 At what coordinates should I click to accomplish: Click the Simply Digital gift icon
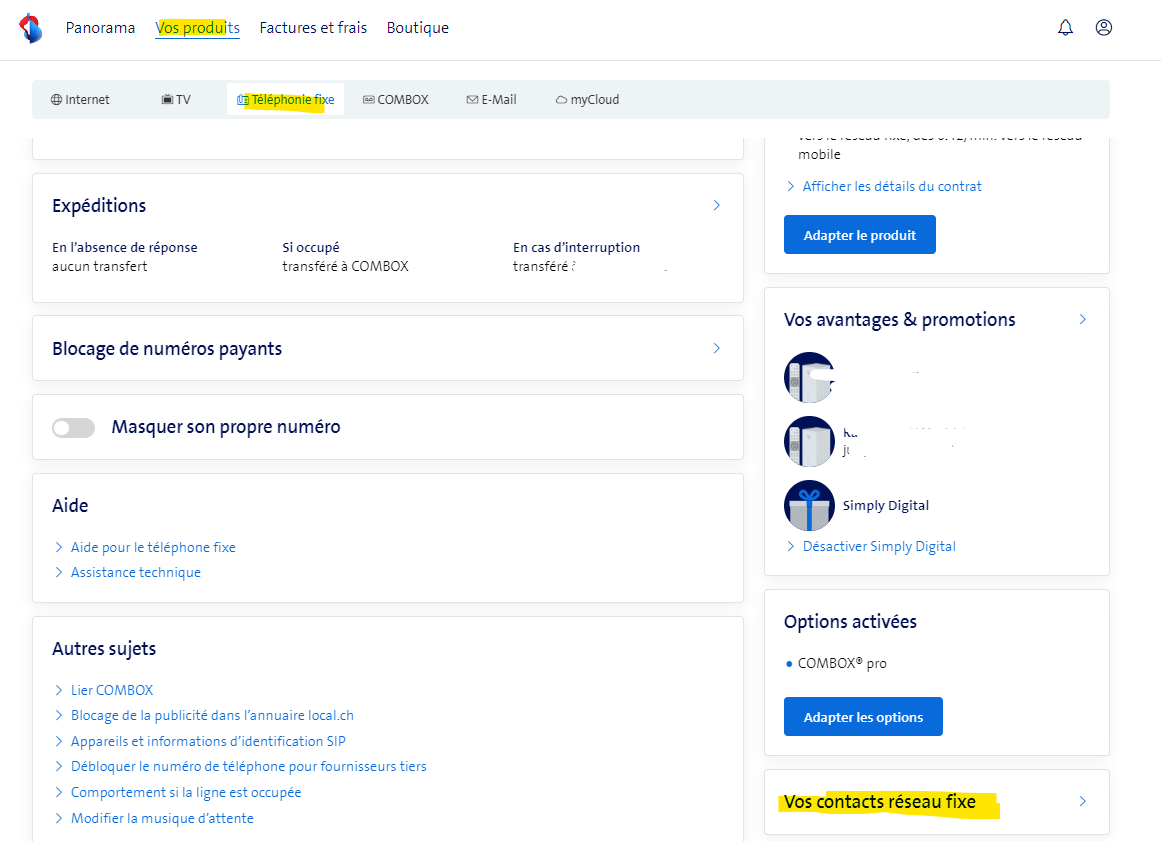point(809,505)
